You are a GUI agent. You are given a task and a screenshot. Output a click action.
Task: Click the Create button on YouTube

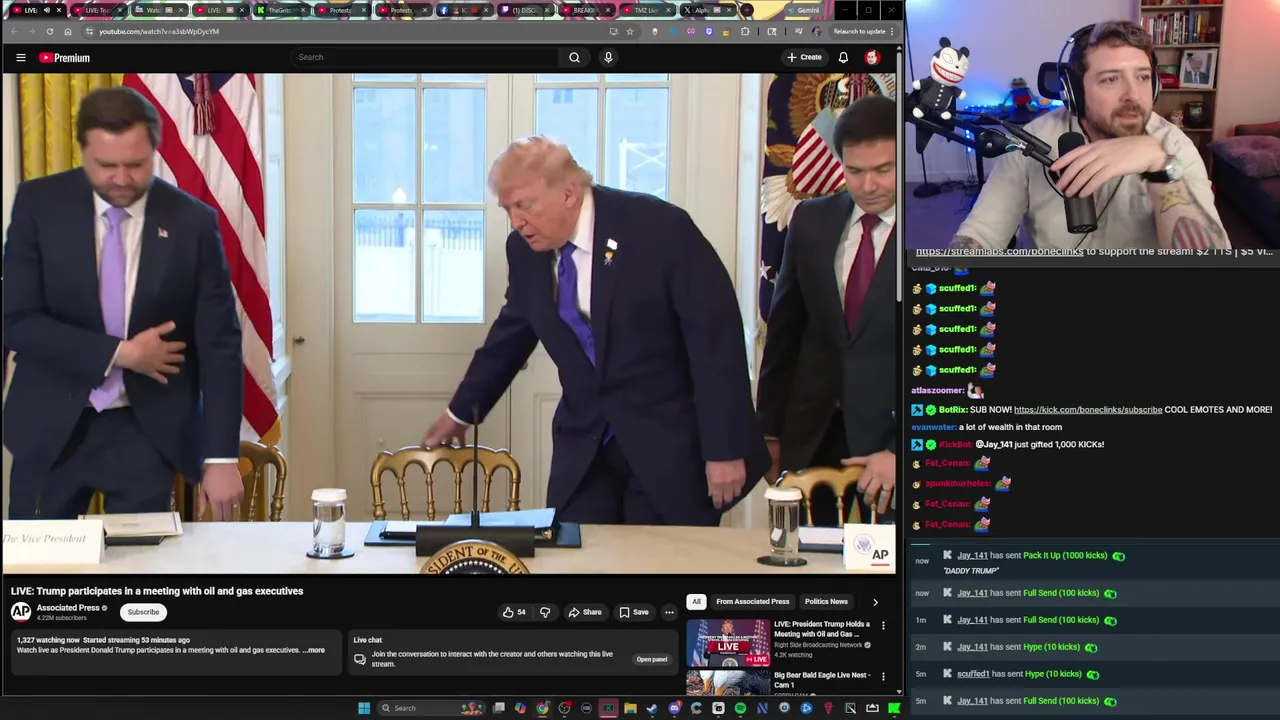804,57
